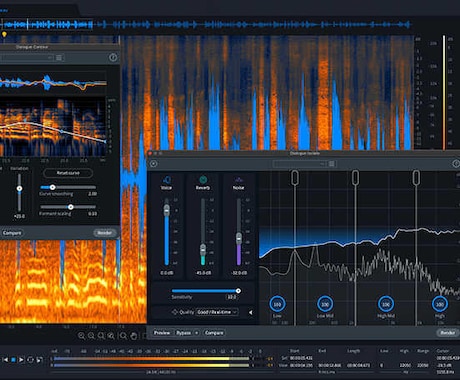Open the Quality Good / Real-time dropdown
460x380 pixels.
pos(217,312)
